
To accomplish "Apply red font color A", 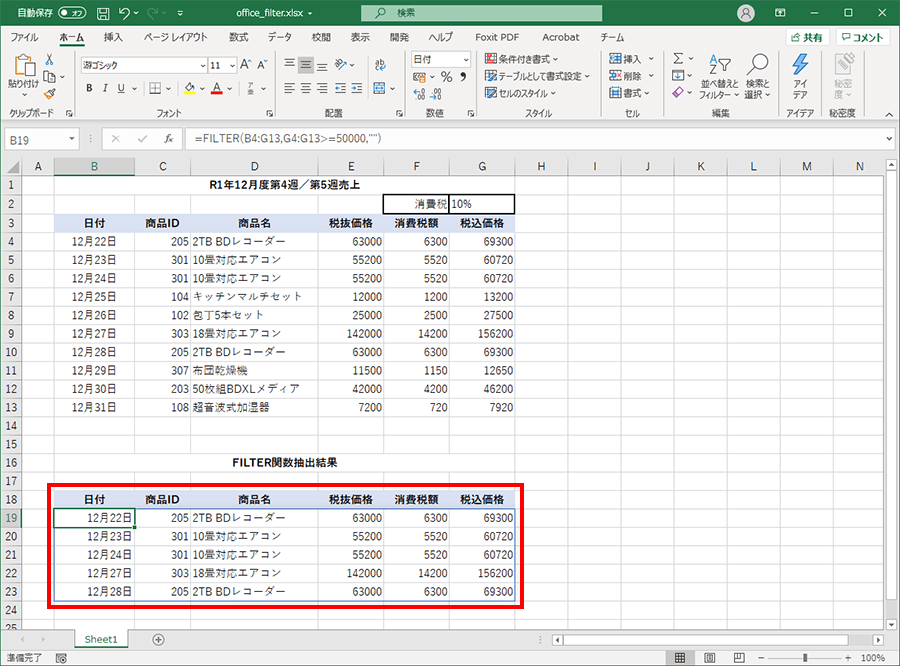I will point(216,88).
